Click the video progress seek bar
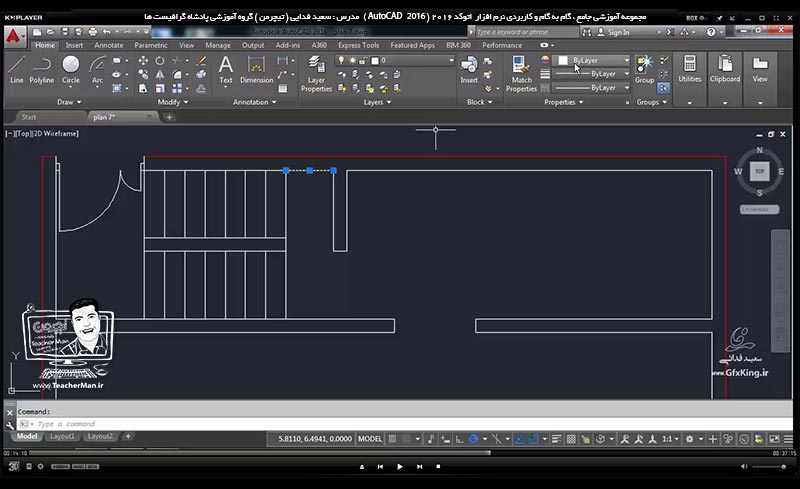 coord(399,453)
